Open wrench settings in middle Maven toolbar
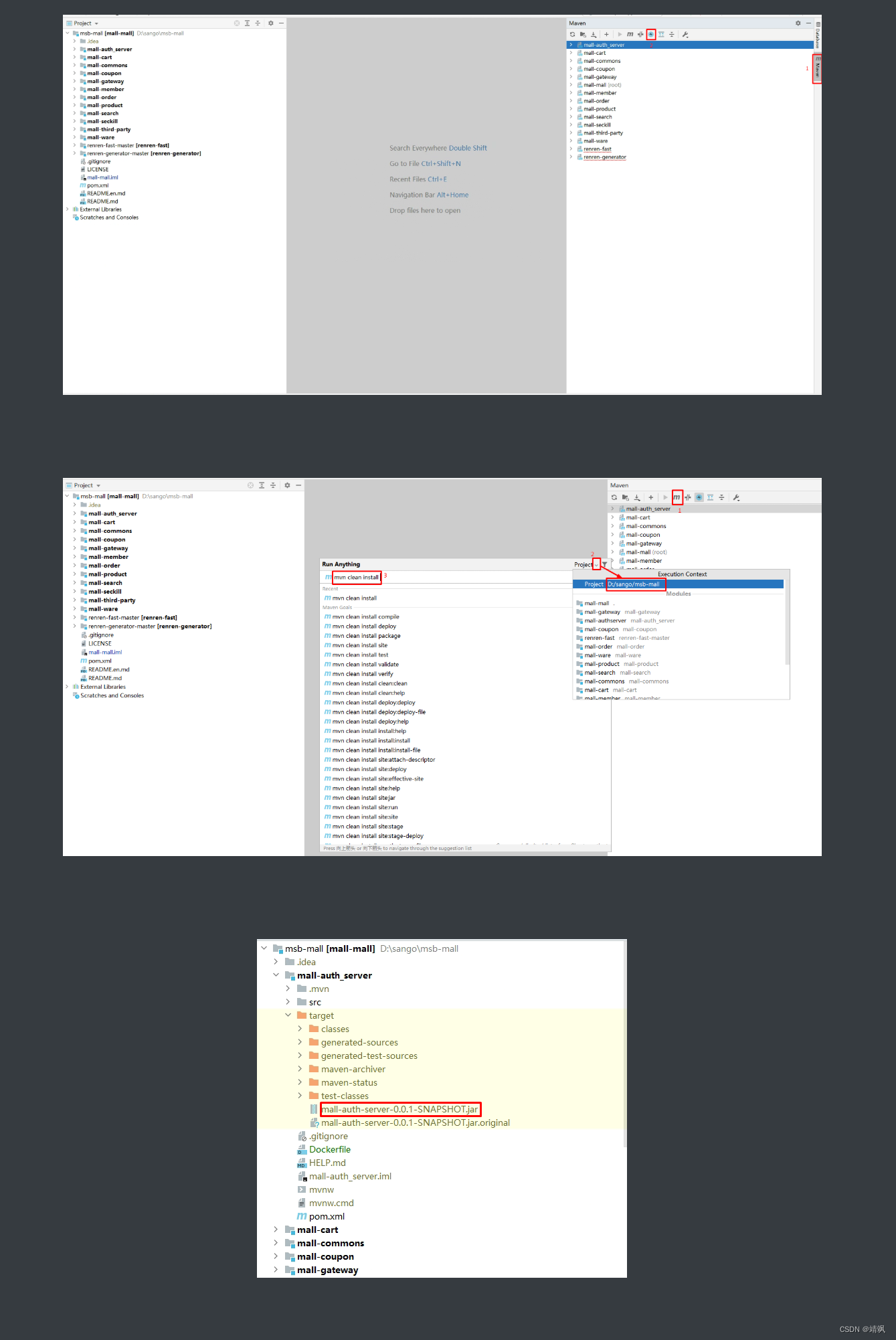 click(736, 497)
